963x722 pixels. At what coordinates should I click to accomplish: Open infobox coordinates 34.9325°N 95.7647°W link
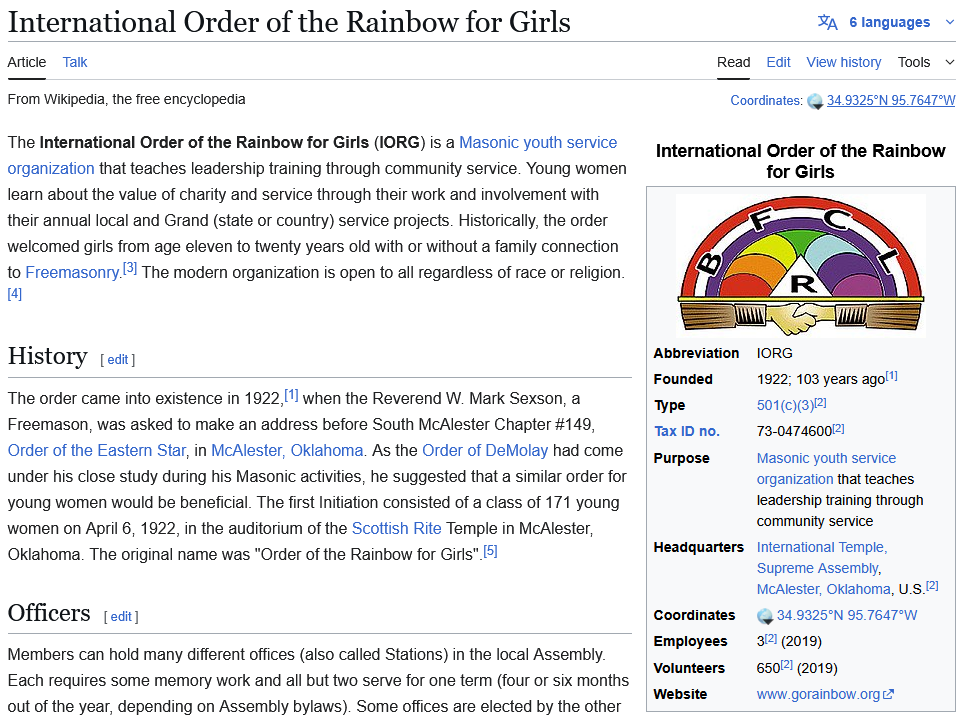(x=846, y=615)
